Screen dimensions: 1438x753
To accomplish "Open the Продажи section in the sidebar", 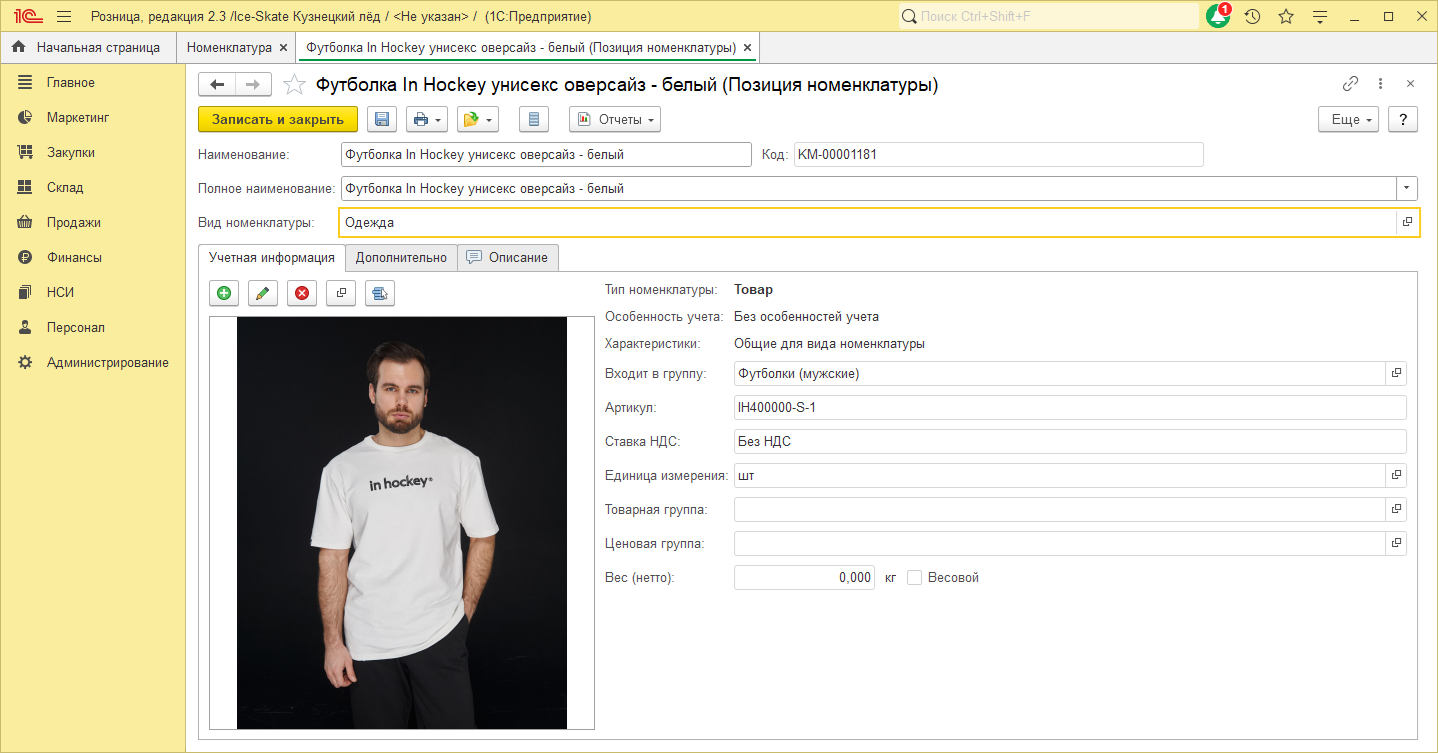I will pyautogui.click(x=73, y=222).
